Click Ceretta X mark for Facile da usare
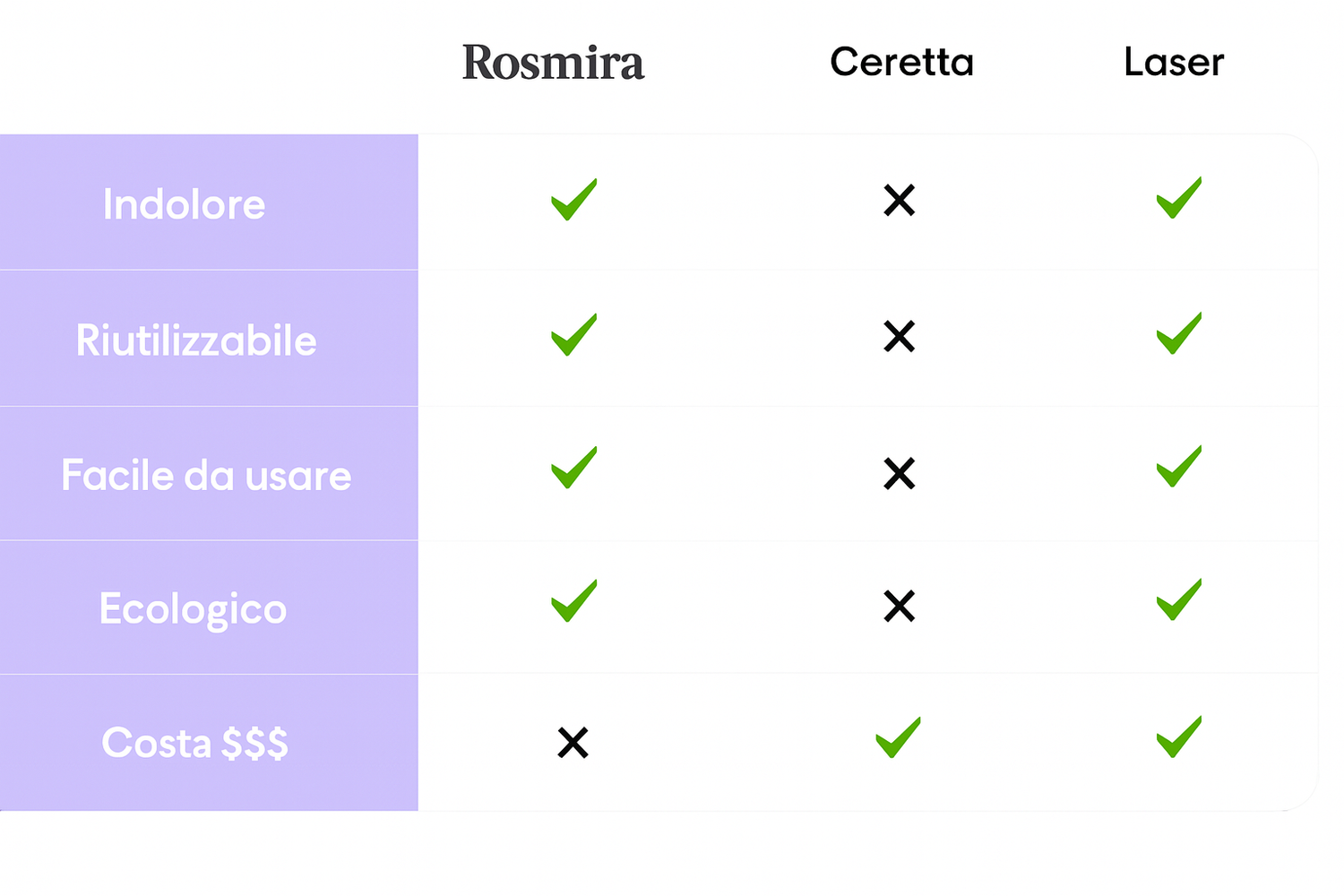 tap(899, 473)
